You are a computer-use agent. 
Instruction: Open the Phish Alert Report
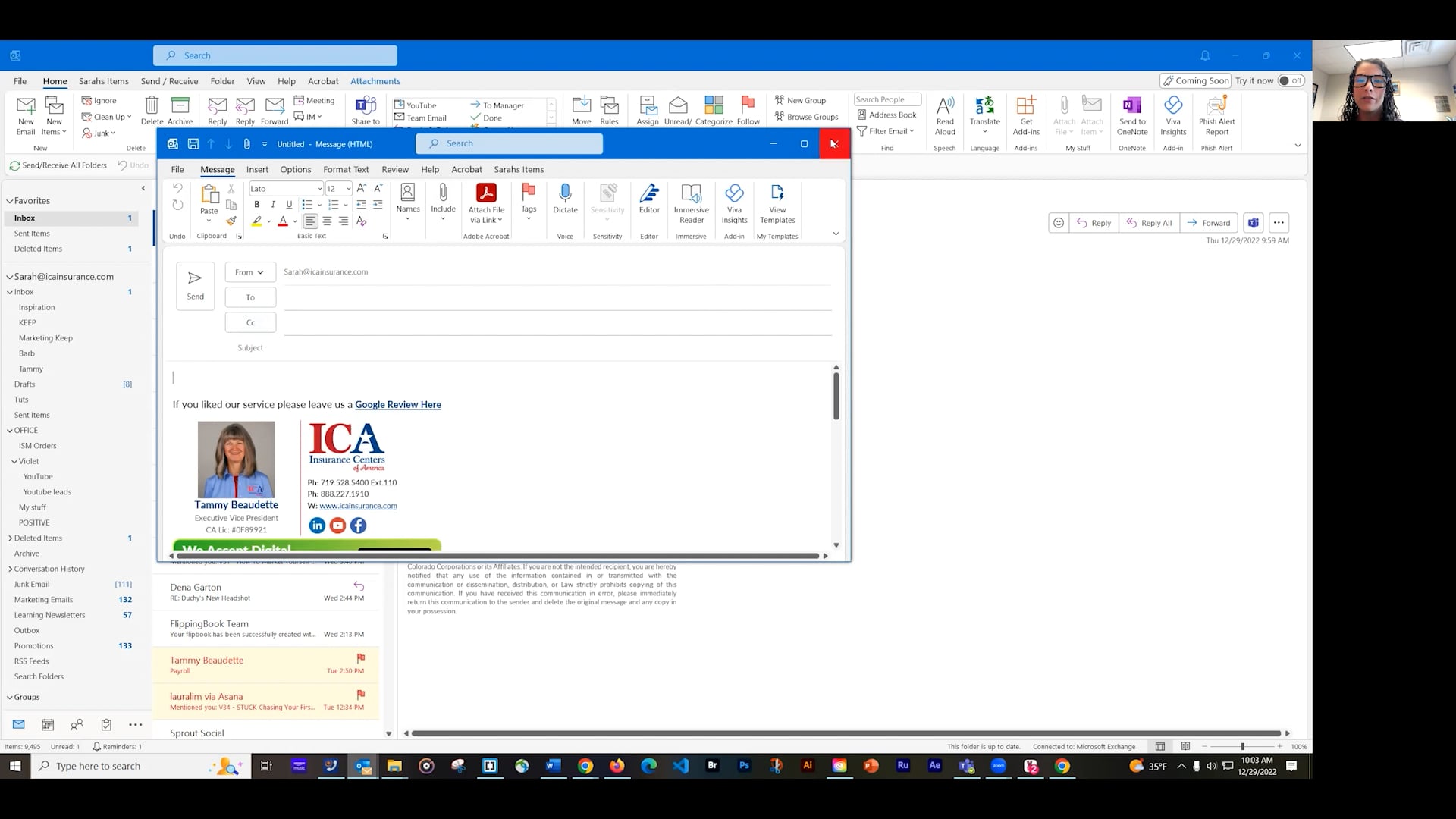1216,106
